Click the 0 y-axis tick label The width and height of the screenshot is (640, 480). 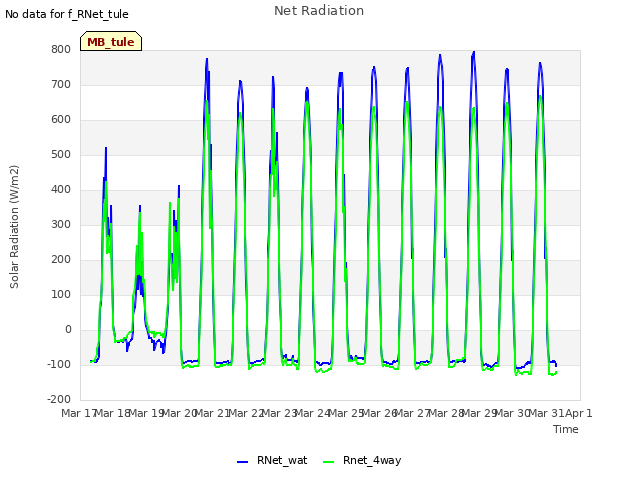click(68, 329)
